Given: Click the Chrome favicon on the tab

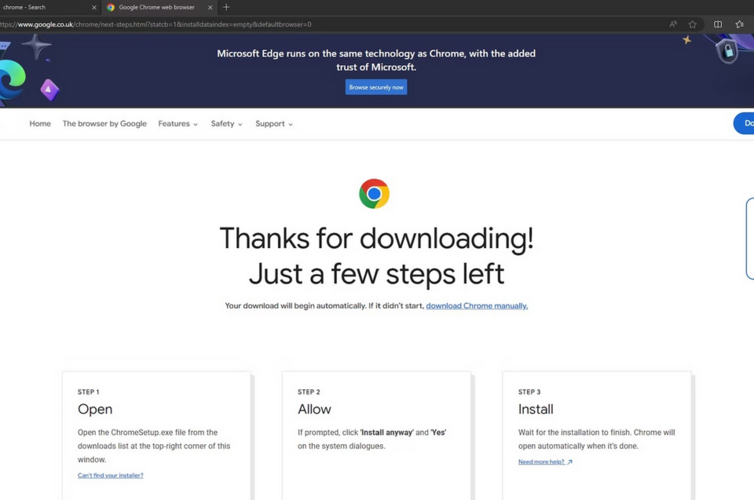Looking at the screenshot, I should pos(111,7).
